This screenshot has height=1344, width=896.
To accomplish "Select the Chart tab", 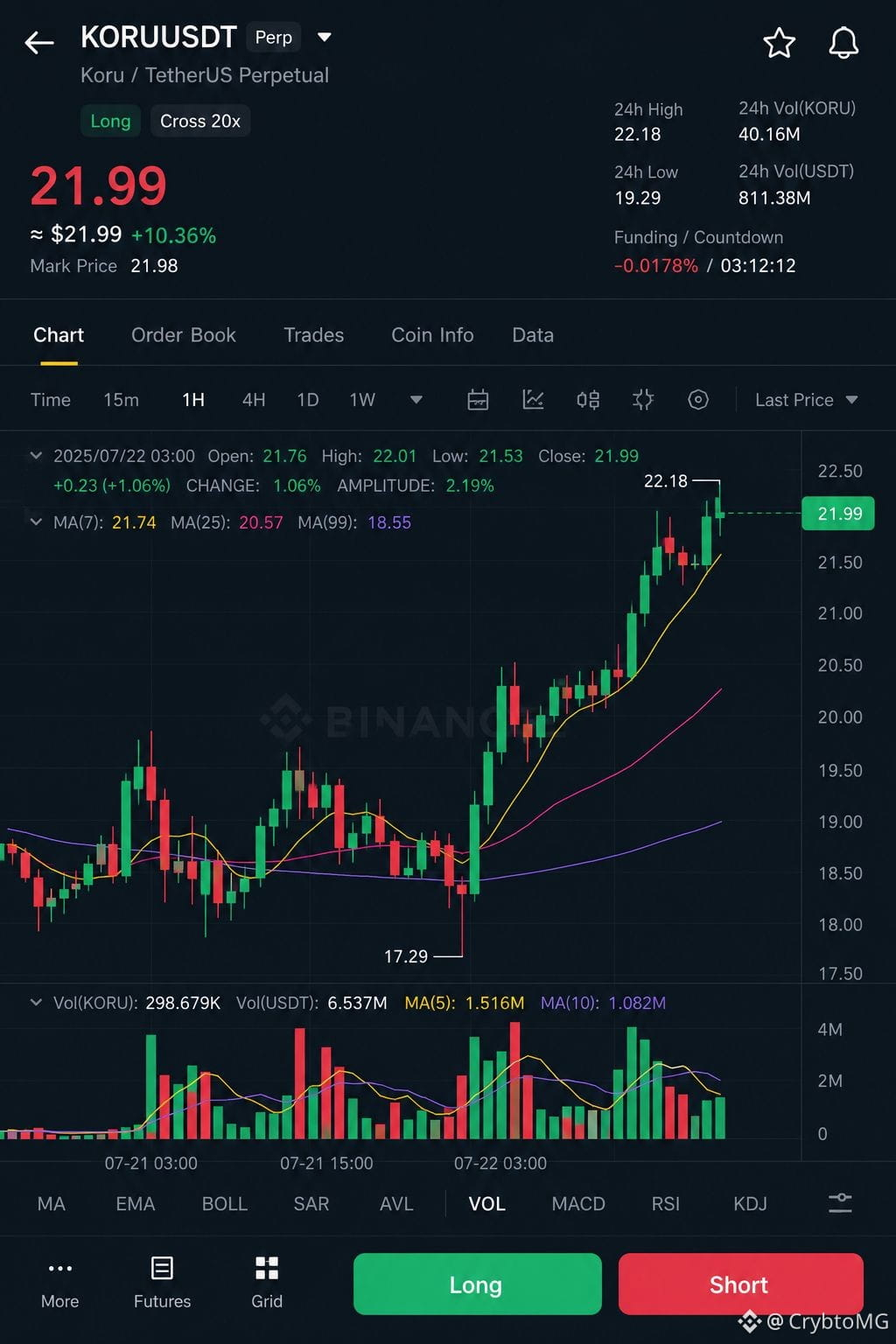I will coord(59,335).
